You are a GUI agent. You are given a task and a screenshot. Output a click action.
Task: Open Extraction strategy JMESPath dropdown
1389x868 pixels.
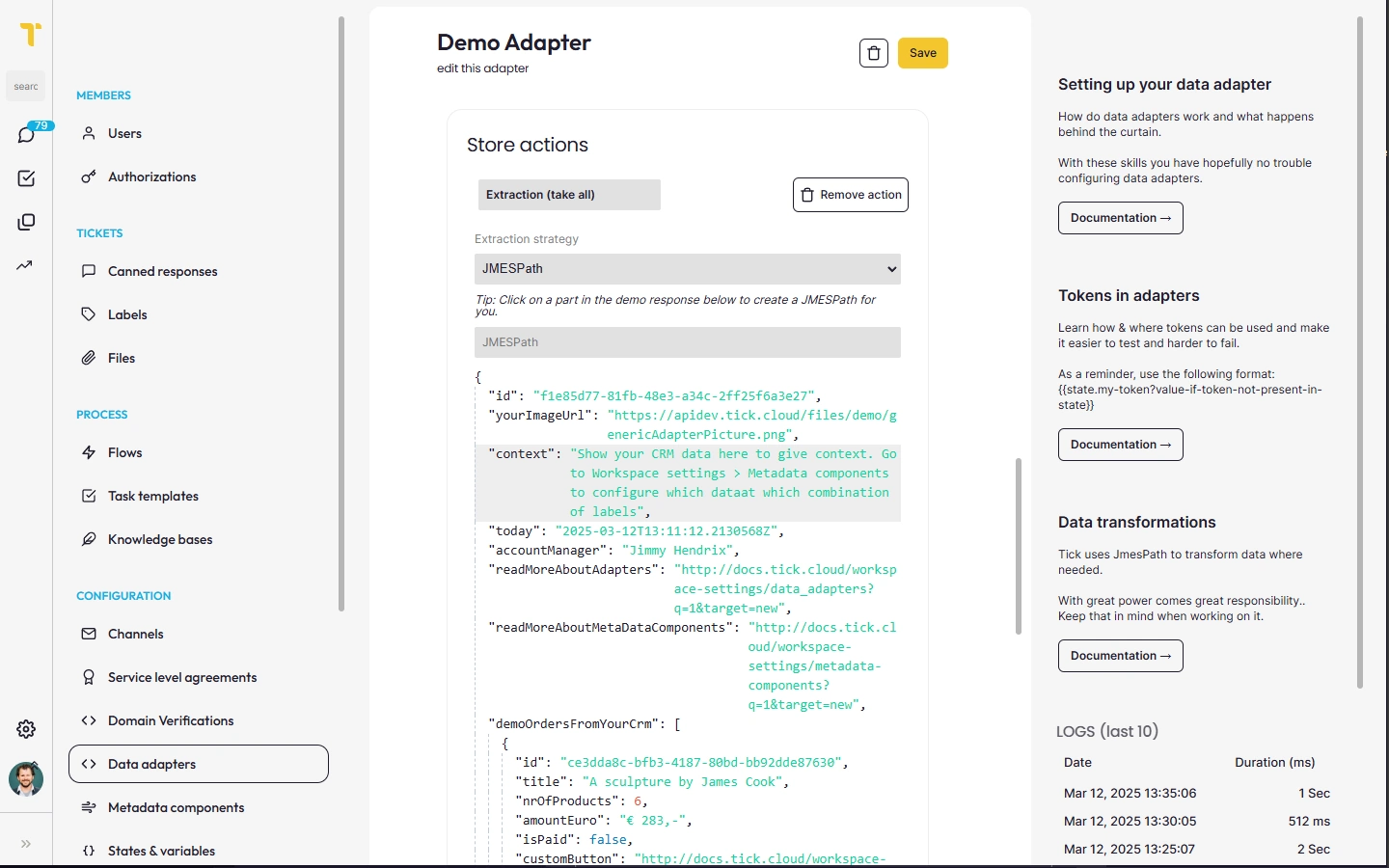pos(688,269)
